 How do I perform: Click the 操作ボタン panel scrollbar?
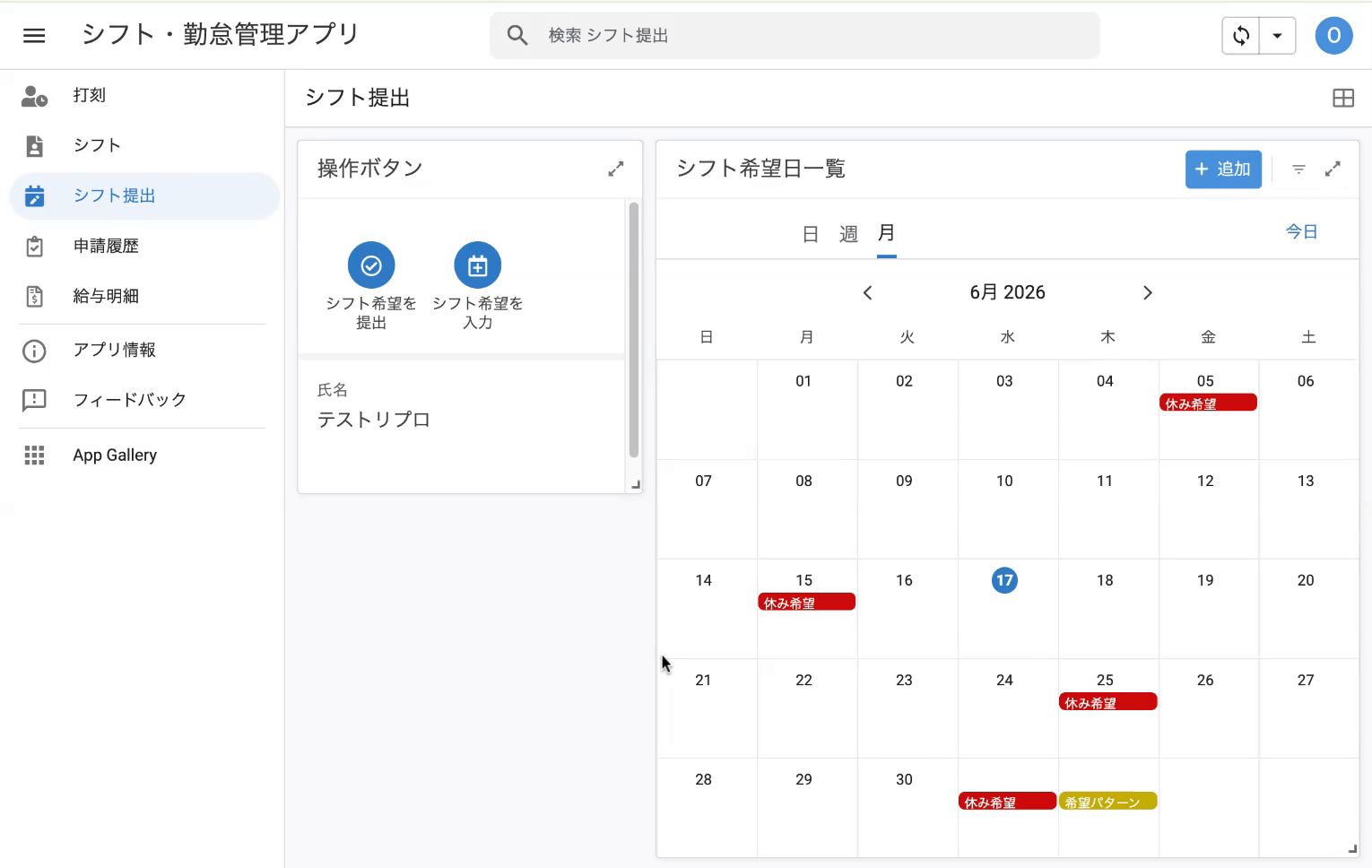[x=634, y=330]
